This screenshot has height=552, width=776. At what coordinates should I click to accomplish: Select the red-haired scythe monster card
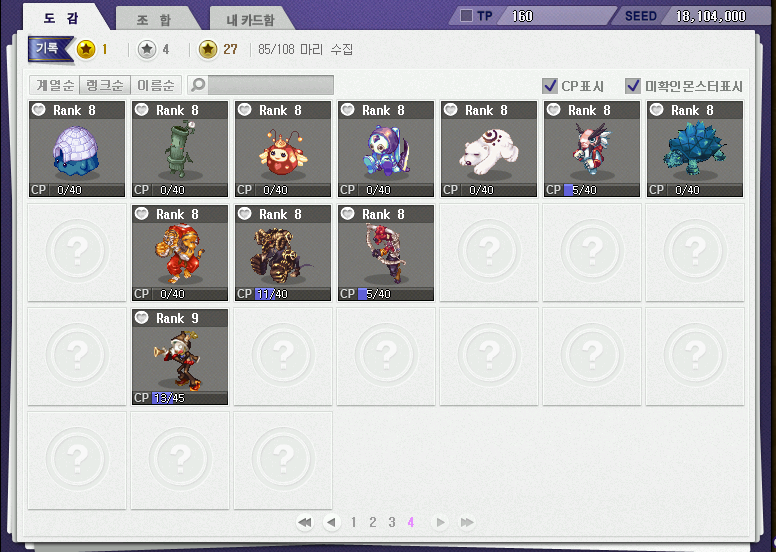point(386,253)
